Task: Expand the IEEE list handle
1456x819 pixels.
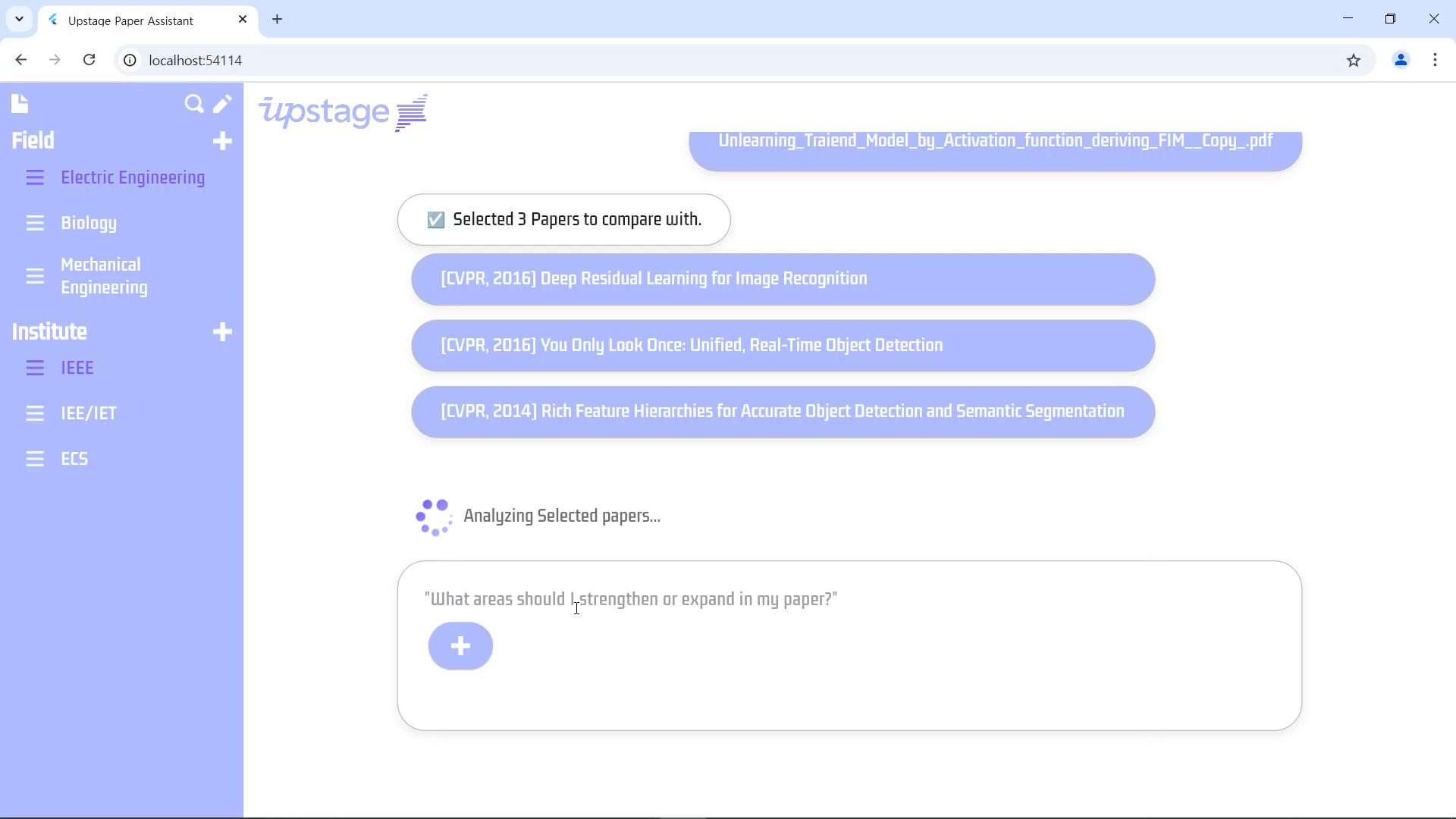Action: click(35, 369)
